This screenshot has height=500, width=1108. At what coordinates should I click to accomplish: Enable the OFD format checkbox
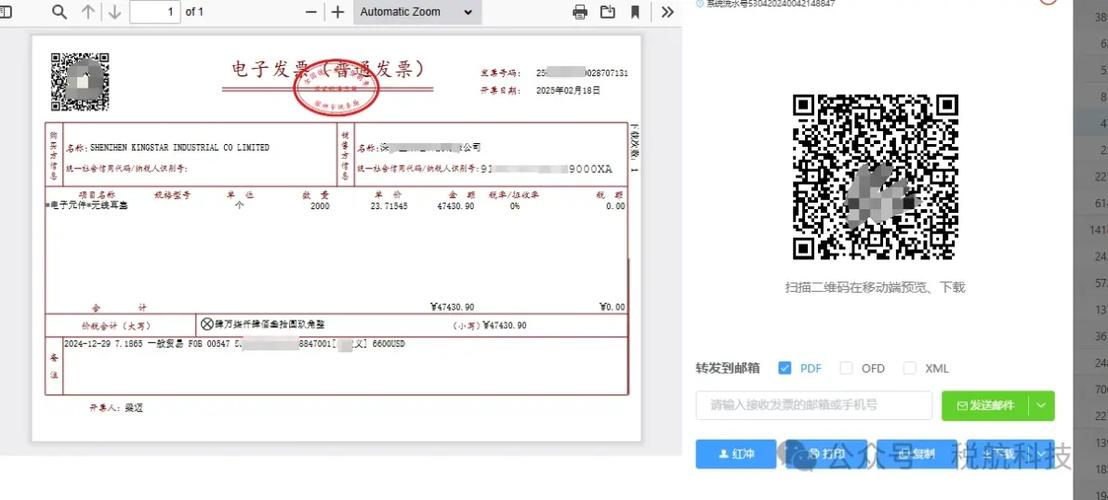coord(846,368)
